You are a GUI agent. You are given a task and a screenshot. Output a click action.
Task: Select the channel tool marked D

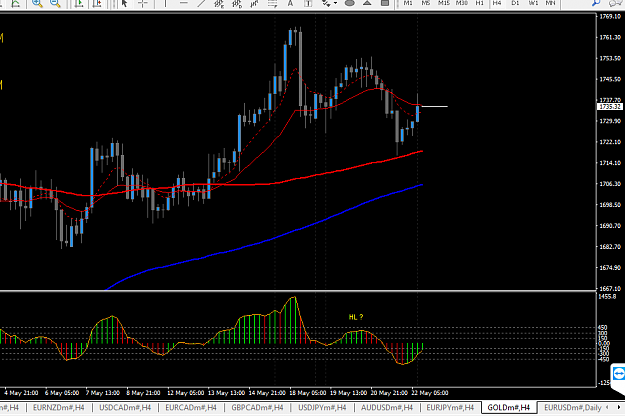237,4
